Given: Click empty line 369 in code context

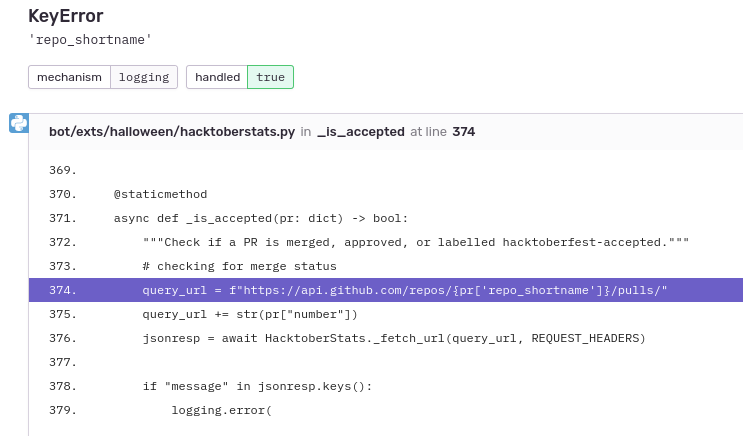Looking at the screenshot, I should (386, 170).
